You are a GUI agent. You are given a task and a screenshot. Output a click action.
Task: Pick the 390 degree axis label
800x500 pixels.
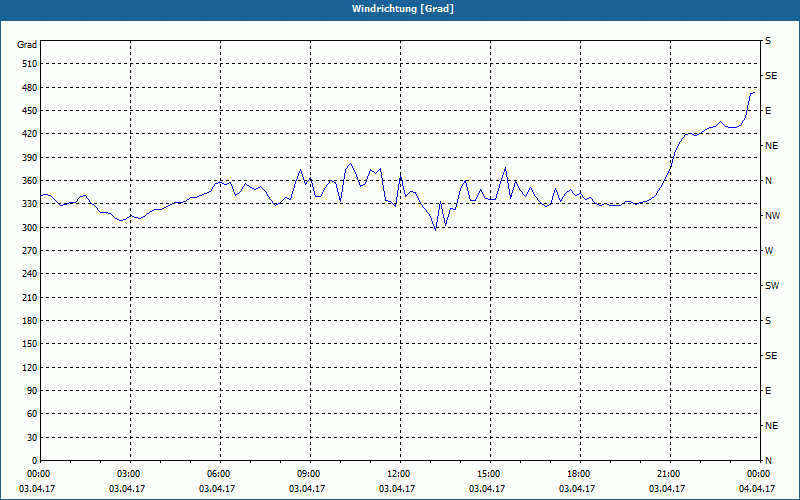(x=30, y=157)
